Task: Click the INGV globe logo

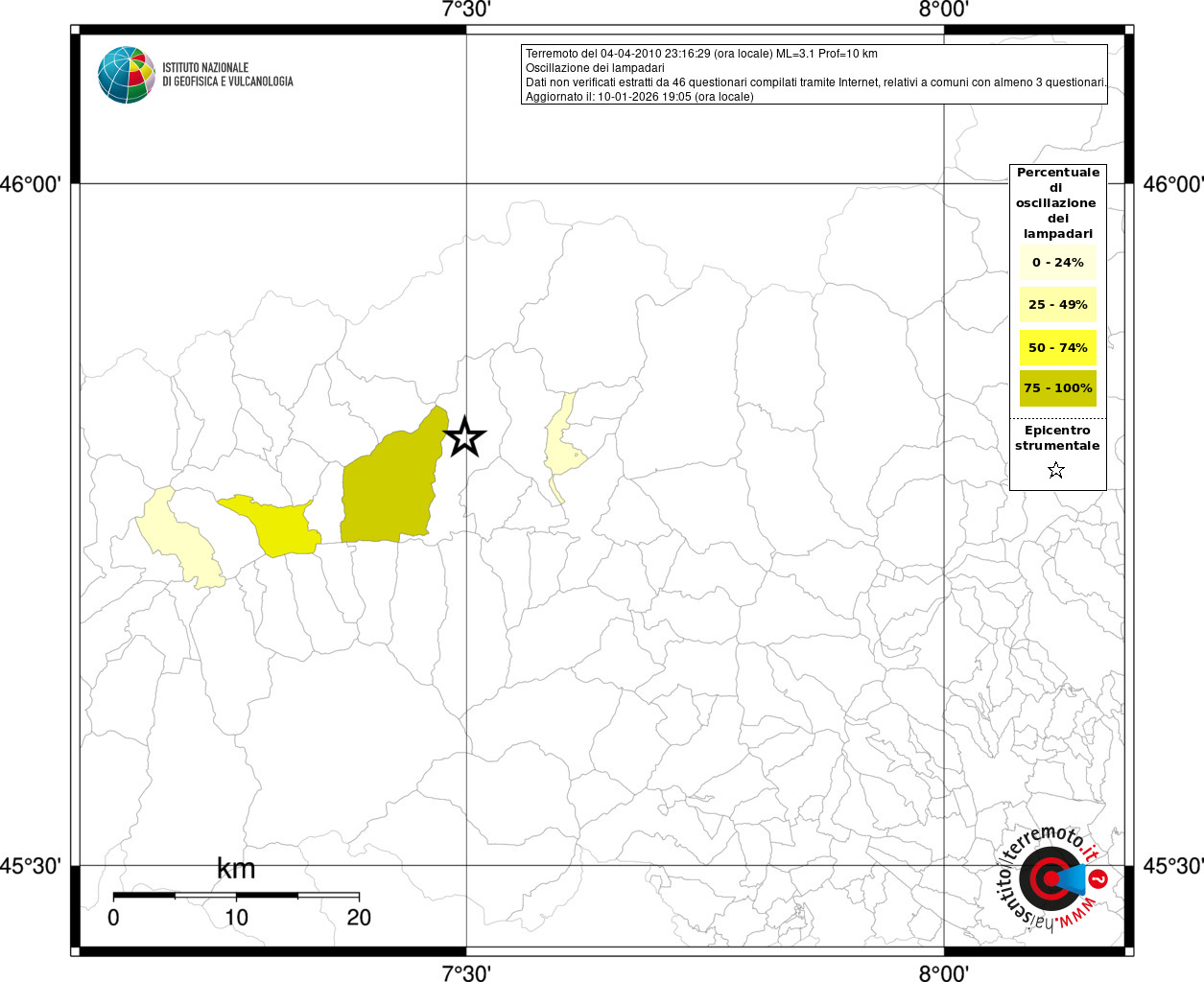Action: pos(127,75)
